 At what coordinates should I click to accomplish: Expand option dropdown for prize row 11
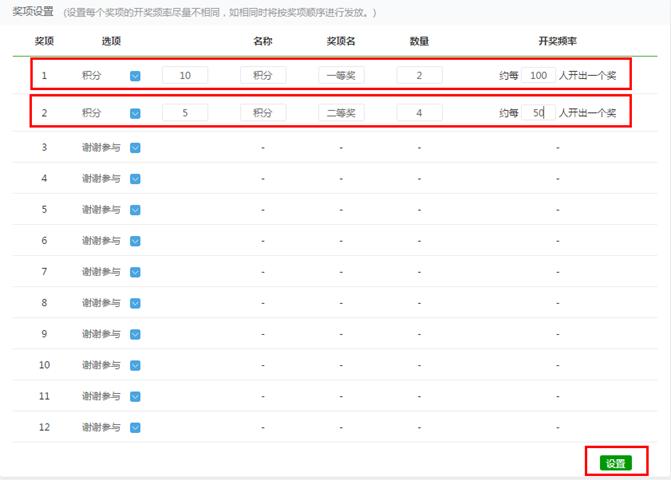(135, 397)
